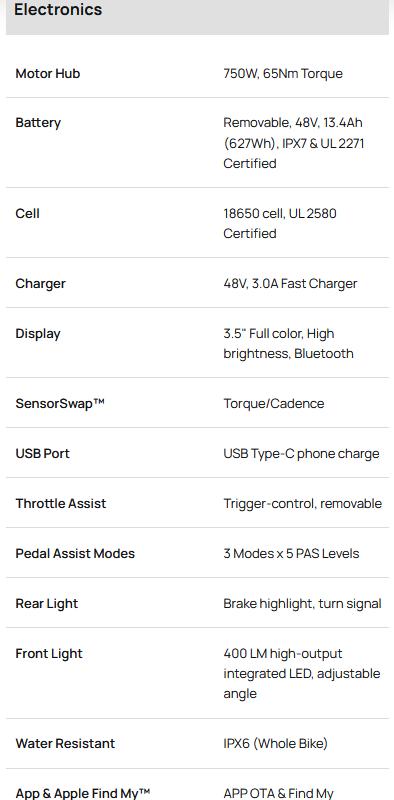Click the IPX6 (Whole Bike) value

coord(275,744)
